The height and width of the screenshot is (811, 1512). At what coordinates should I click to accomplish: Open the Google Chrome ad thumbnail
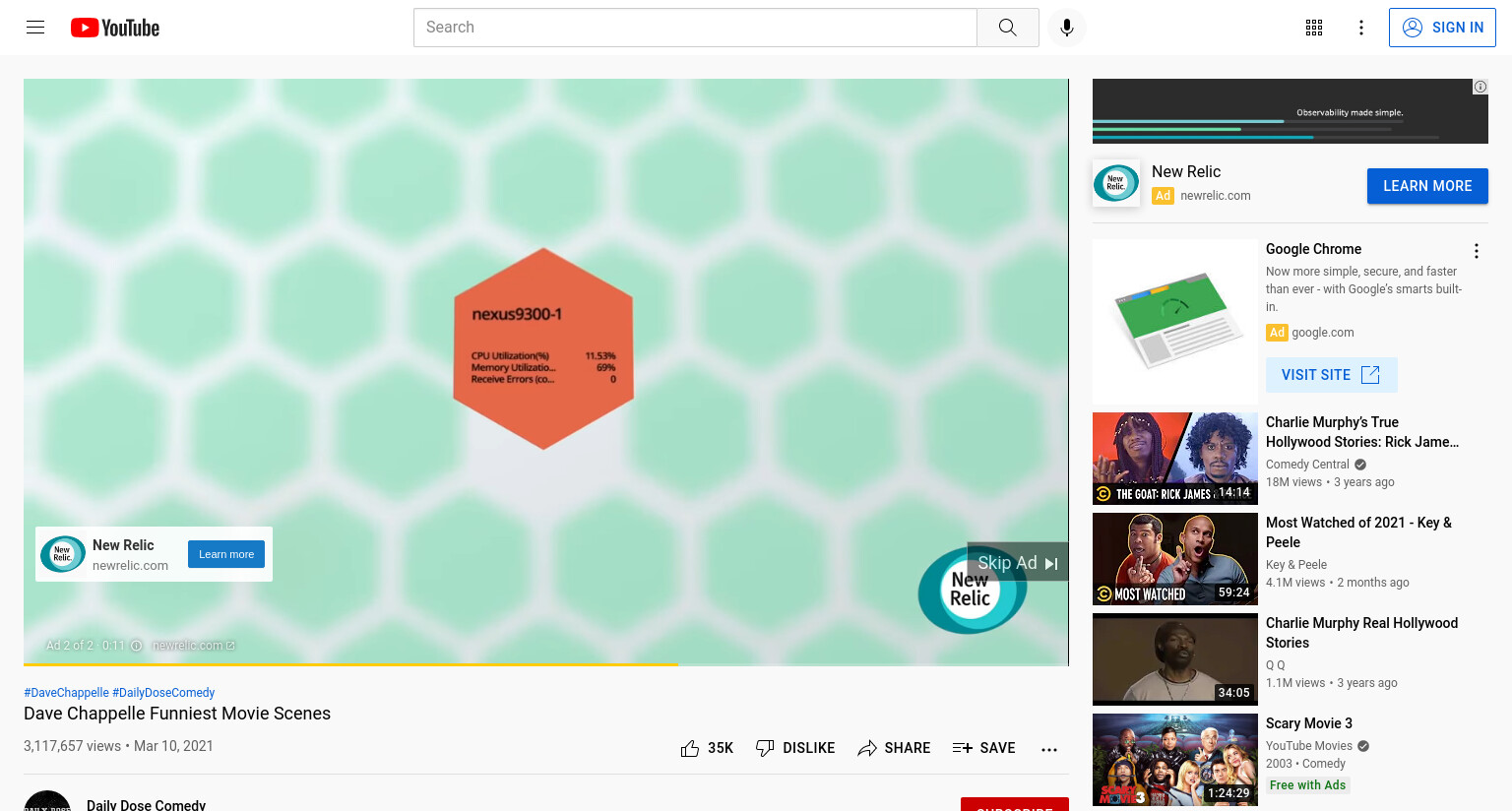tap(1175, 322)
